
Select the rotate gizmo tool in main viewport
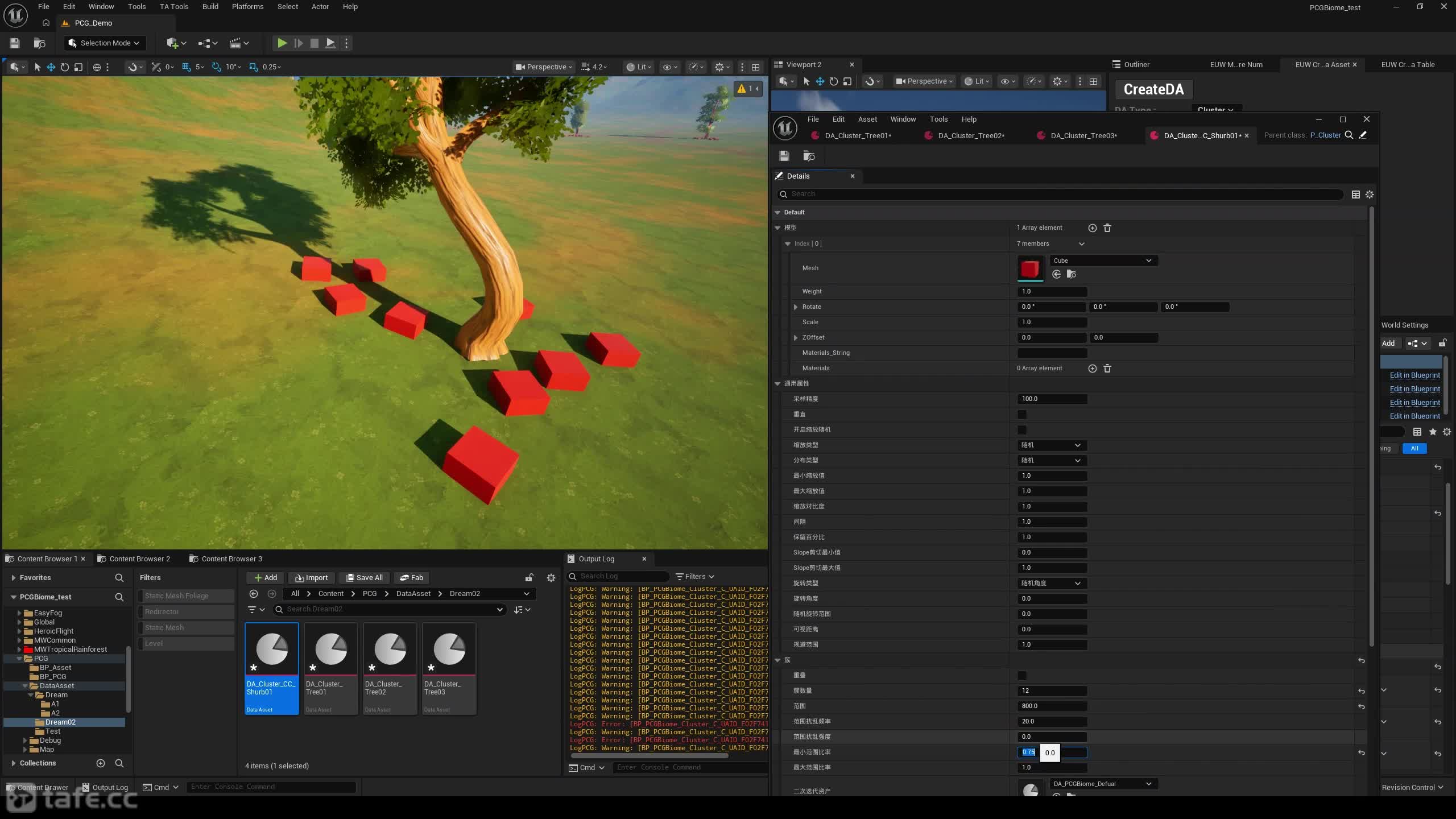point(65,67)
